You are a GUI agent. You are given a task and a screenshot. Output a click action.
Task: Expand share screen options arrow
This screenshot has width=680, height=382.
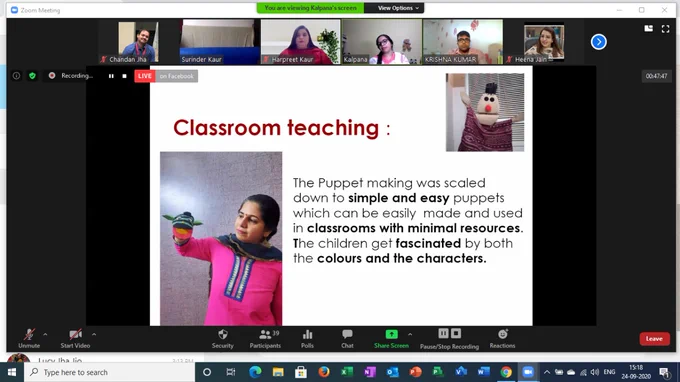click(410, 335)
